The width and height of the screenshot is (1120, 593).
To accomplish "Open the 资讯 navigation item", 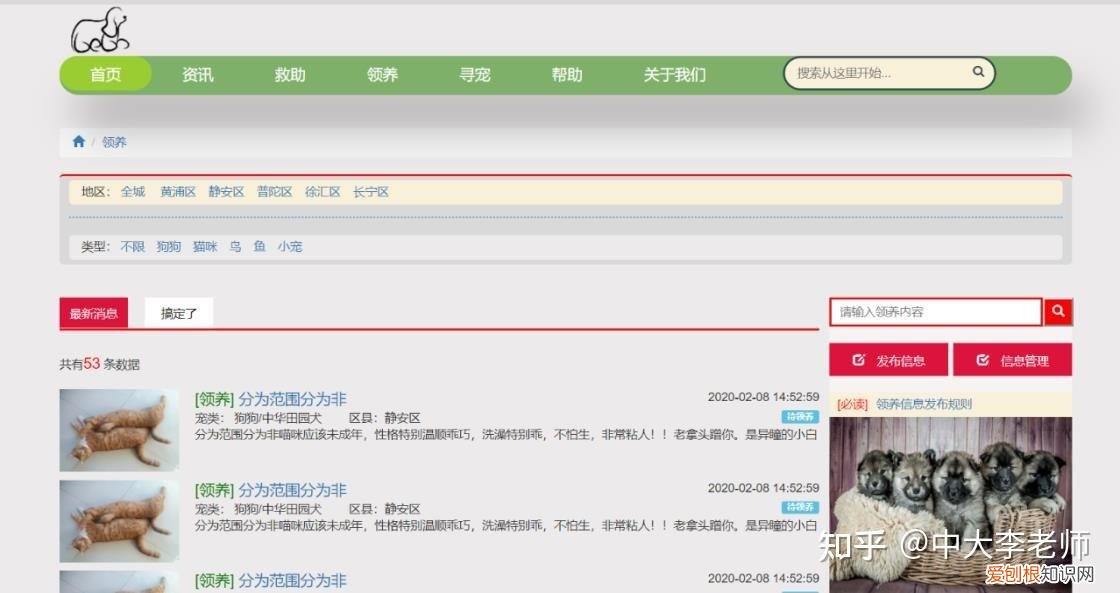I will pyautogui.click(x=198, y=75).
